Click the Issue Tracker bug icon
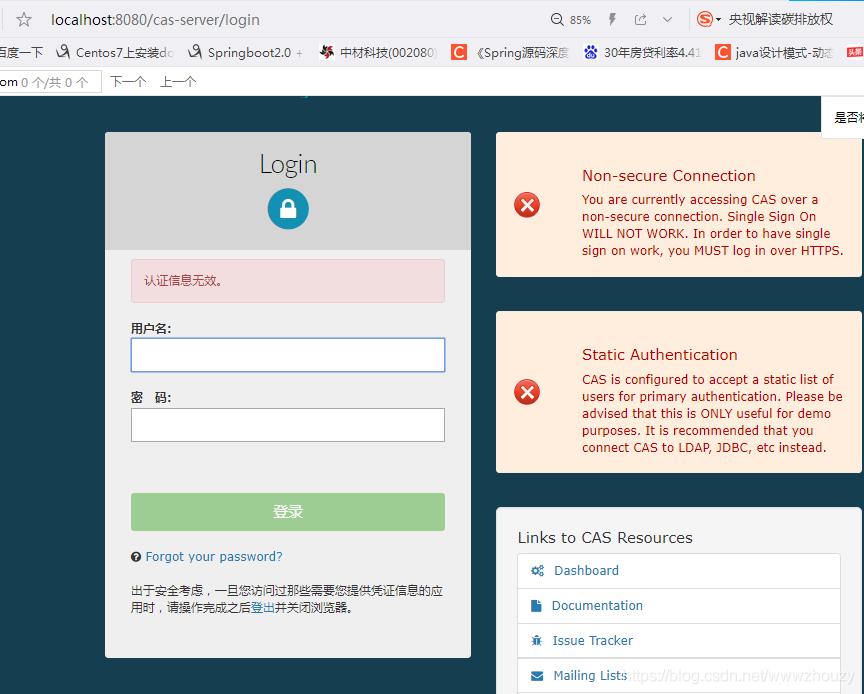 pos(536,641)
